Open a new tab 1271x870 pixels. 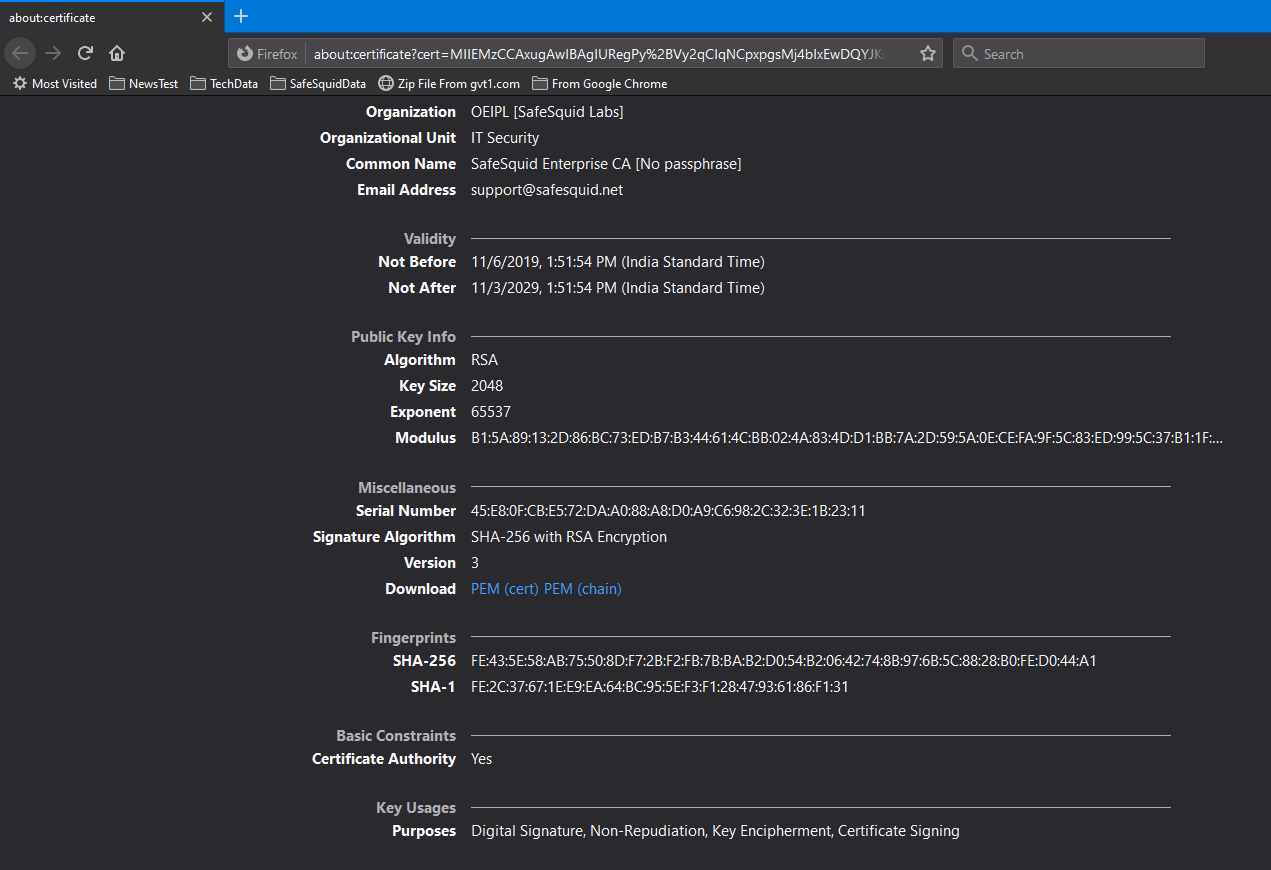click(241, 16)
